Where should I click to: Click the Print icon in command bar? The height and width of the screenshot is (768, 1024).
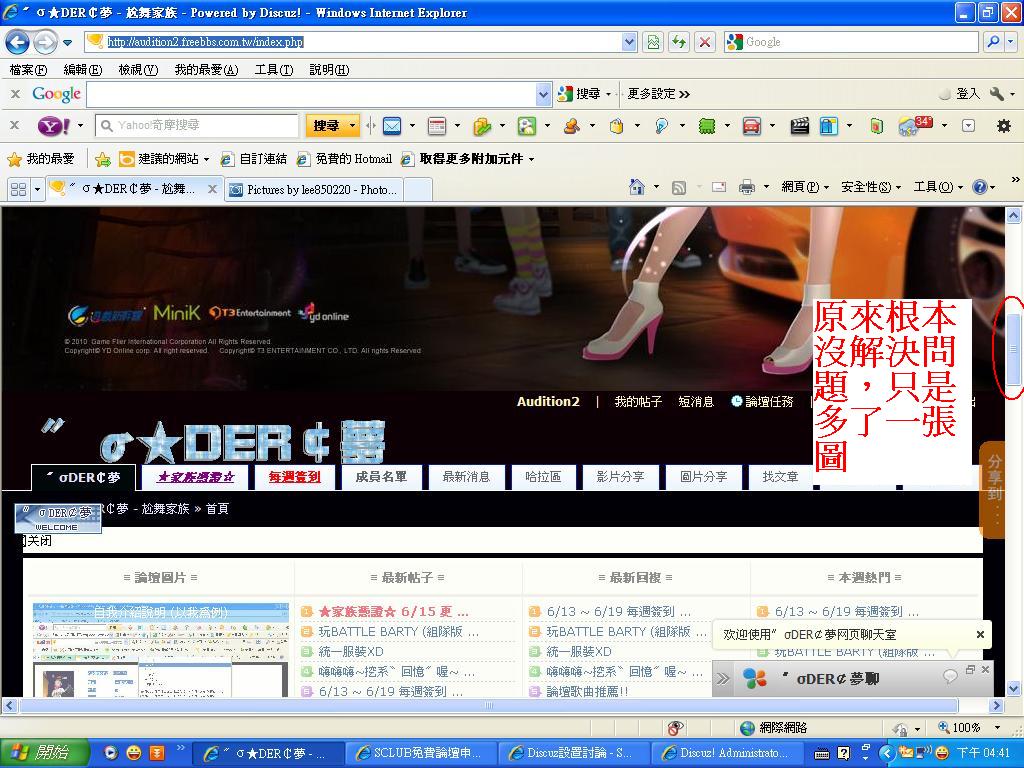(746, 187)
